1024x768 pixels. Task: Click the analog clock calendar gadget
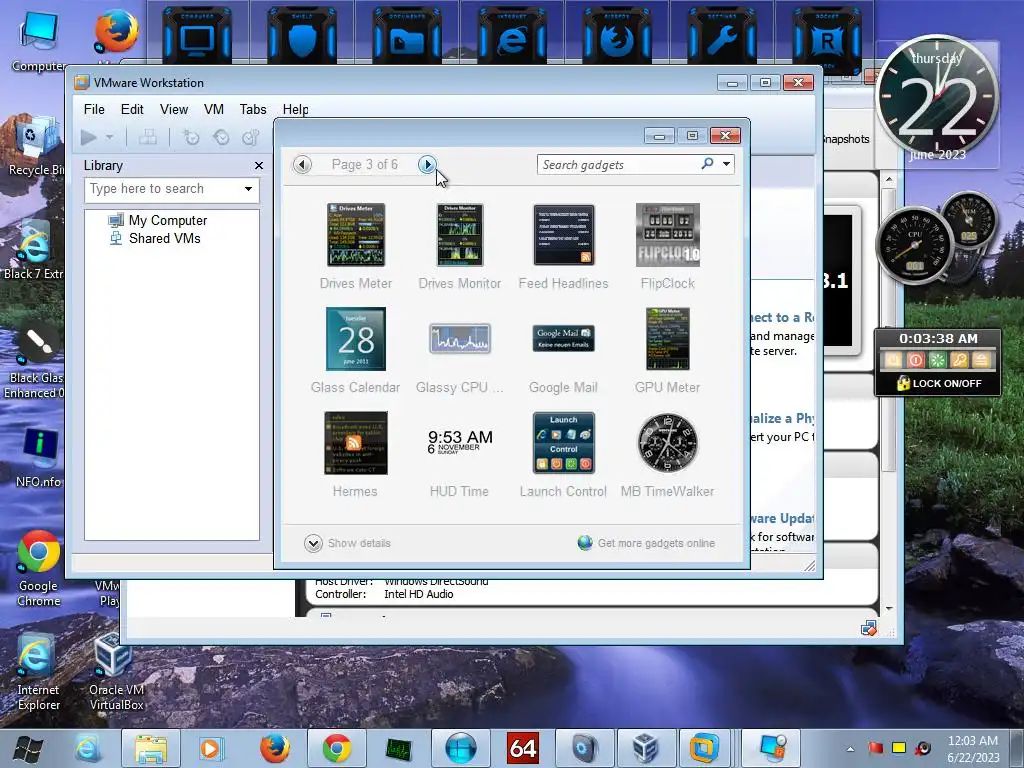(937, 98)
